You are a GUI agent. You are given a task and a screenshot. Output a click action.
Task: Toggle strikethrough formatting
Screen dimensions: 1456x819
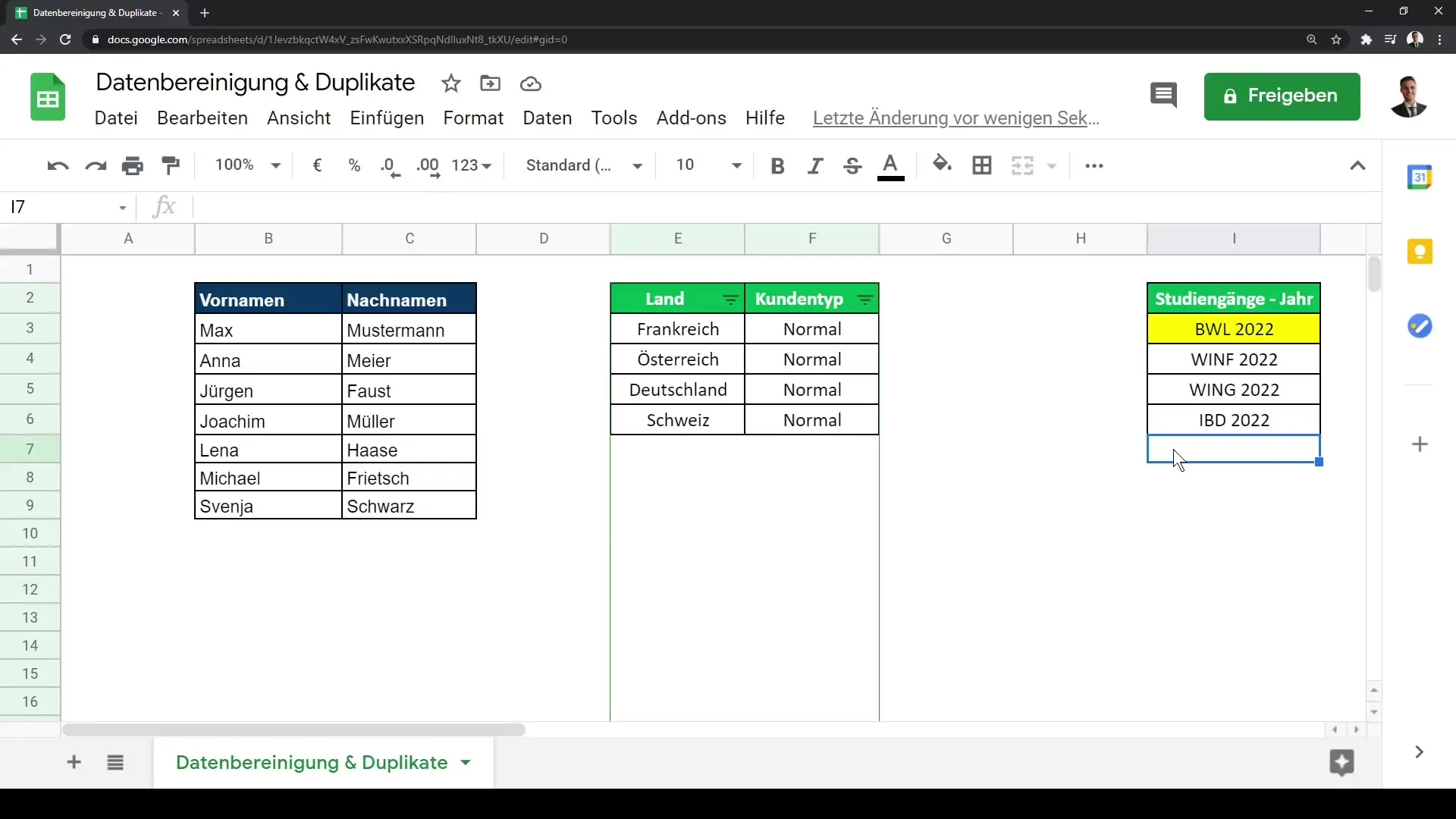tap(852, 166)
